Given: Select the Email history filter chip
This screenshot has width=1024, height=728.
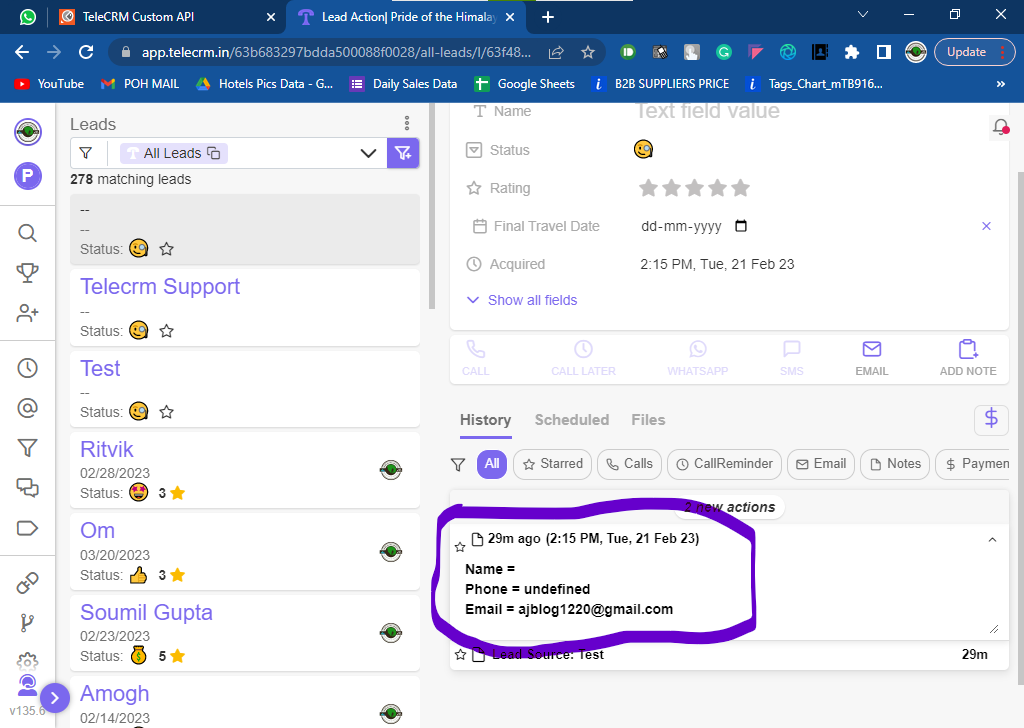Looking at the screenshot, I should pos(821,464).
